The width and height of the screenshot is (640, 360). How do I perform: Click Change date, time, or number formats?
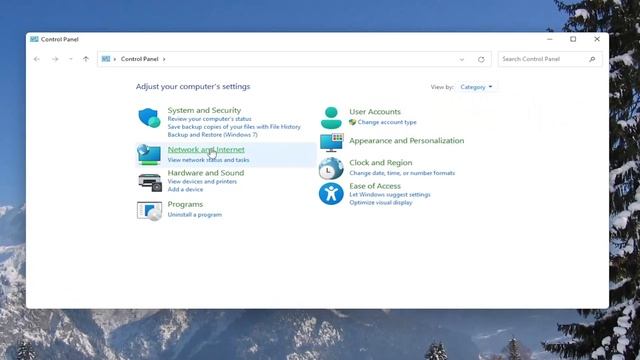point(402,173)
